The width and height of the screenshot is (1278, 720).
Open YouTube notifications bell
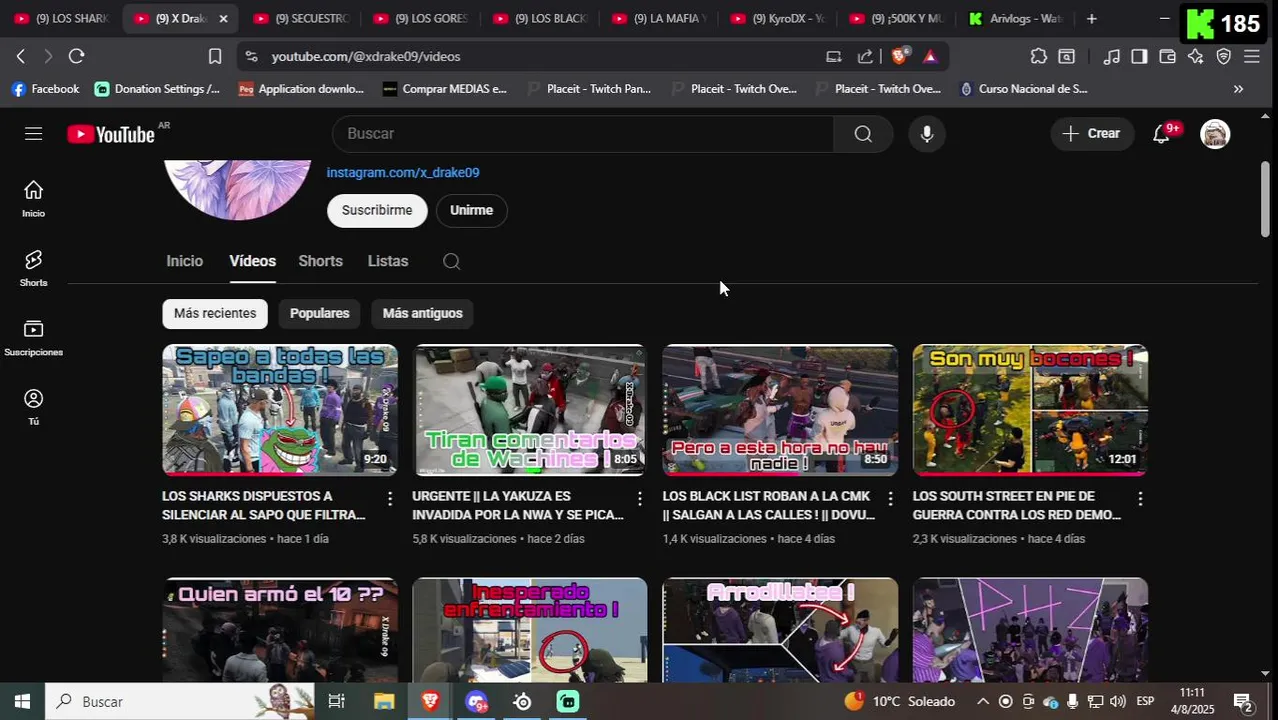(1162, 134)
